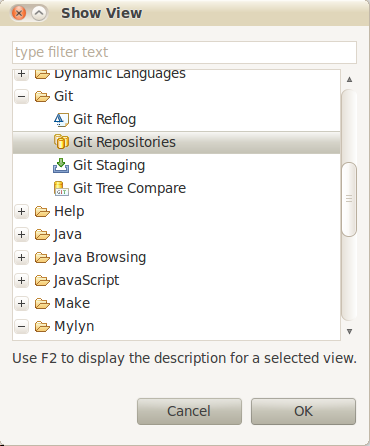Click the scrollbar up arrow
Screen dimensions: 370x446
(349, 79)
